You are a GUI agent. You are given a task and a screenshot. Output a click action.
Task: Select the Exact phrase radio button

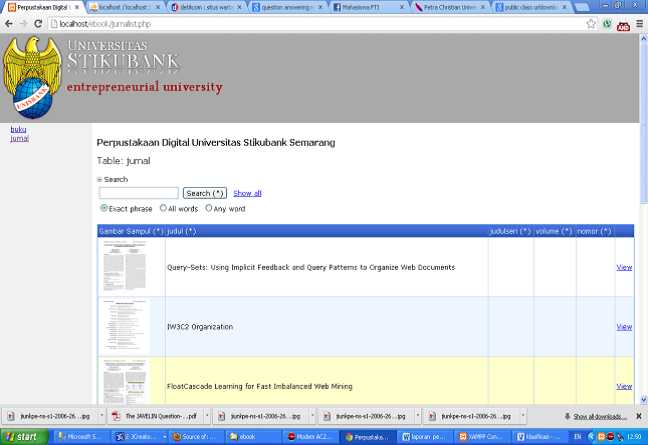[x=104, y=209]
